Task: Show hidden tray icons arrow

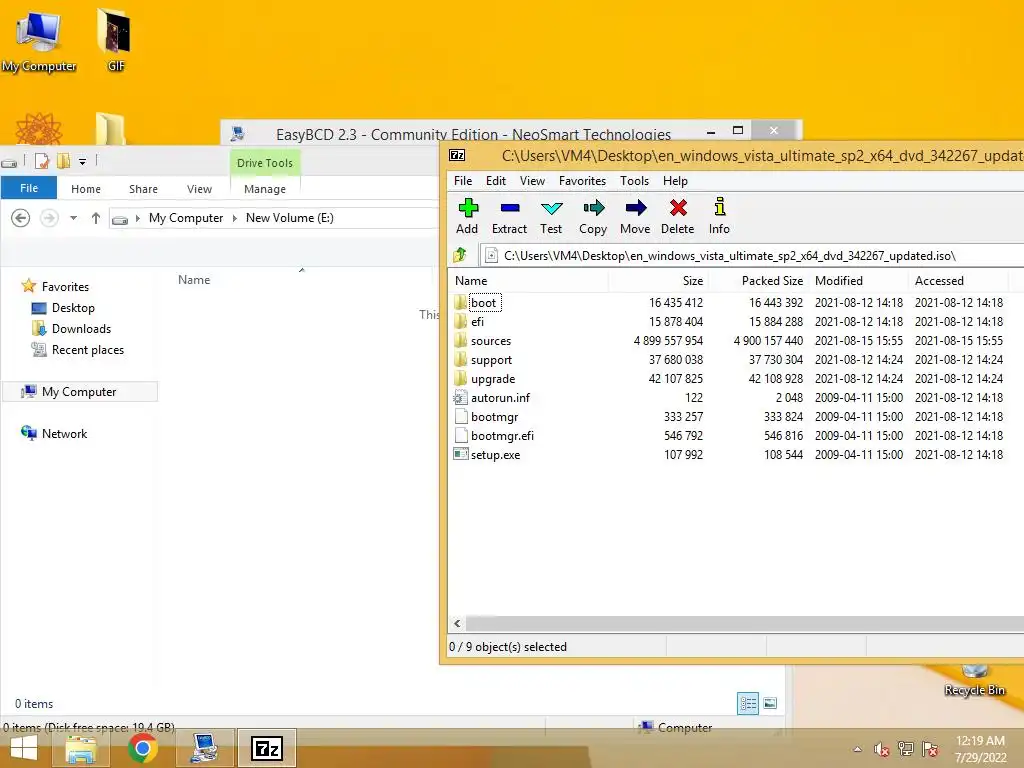Action: (857, 749)
